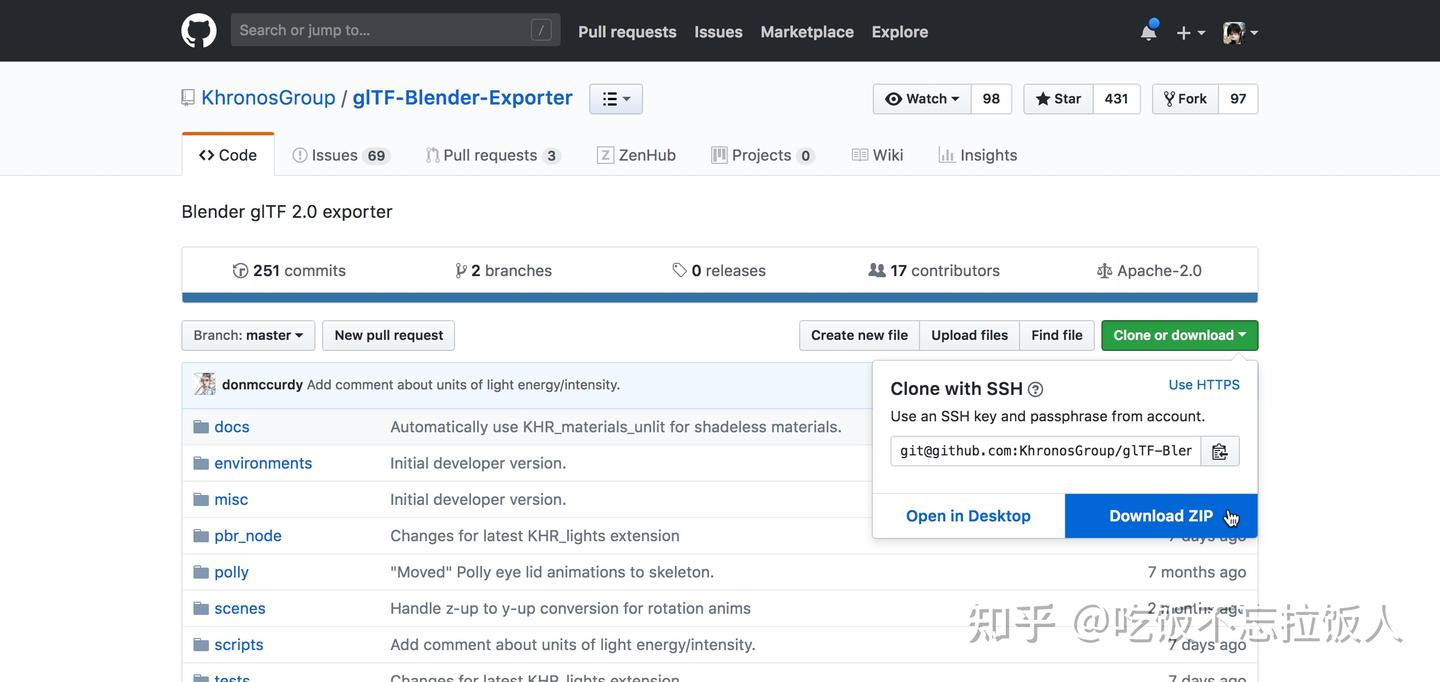Open donmccurdy's avatar thumbnail

(205, 384)
